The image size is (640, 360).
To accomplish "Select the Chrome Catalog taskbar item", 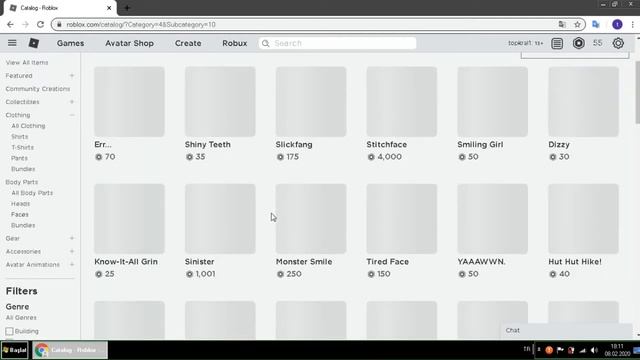I will [x=70, y=350].
